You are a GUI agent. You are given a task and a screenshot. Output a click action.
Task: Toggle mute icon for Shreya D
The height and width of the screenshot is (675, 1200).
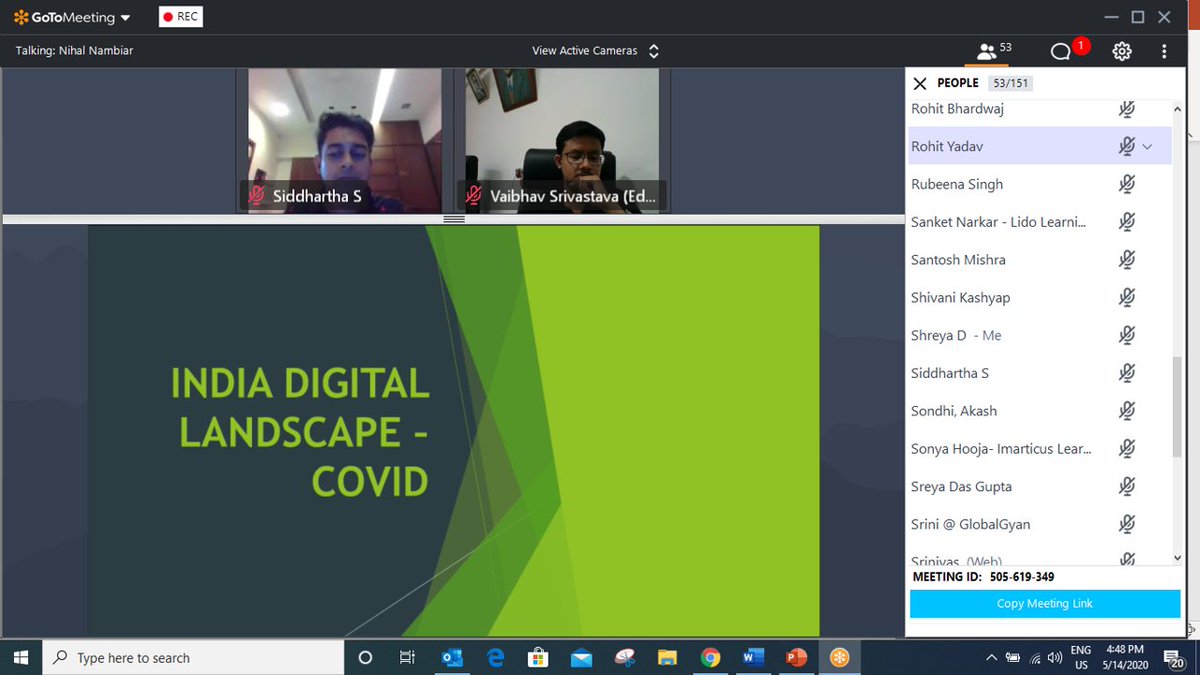[x=1127, y=335]
